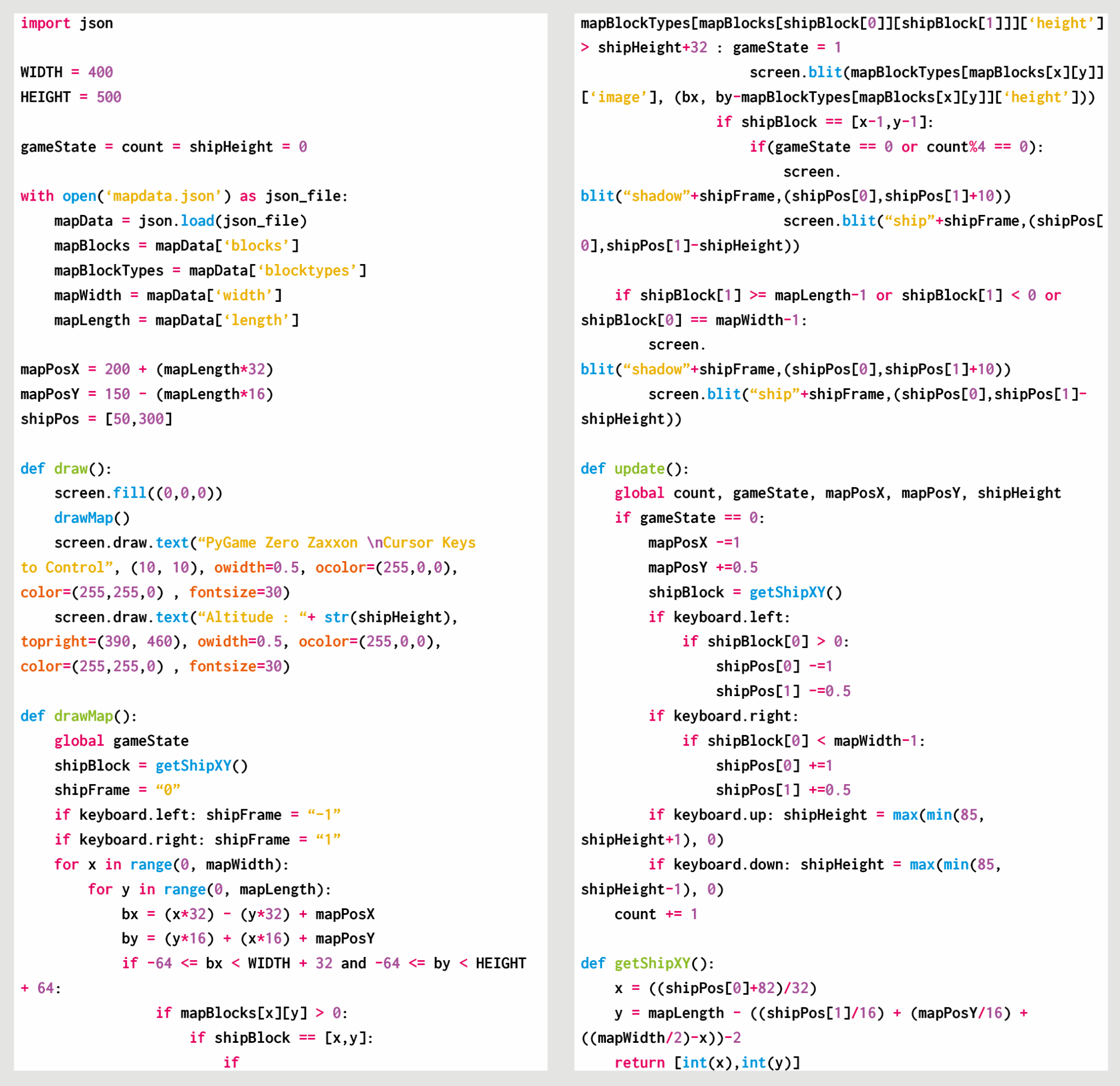Click the 'if keyboard.right:' line in update

point(723,716)
